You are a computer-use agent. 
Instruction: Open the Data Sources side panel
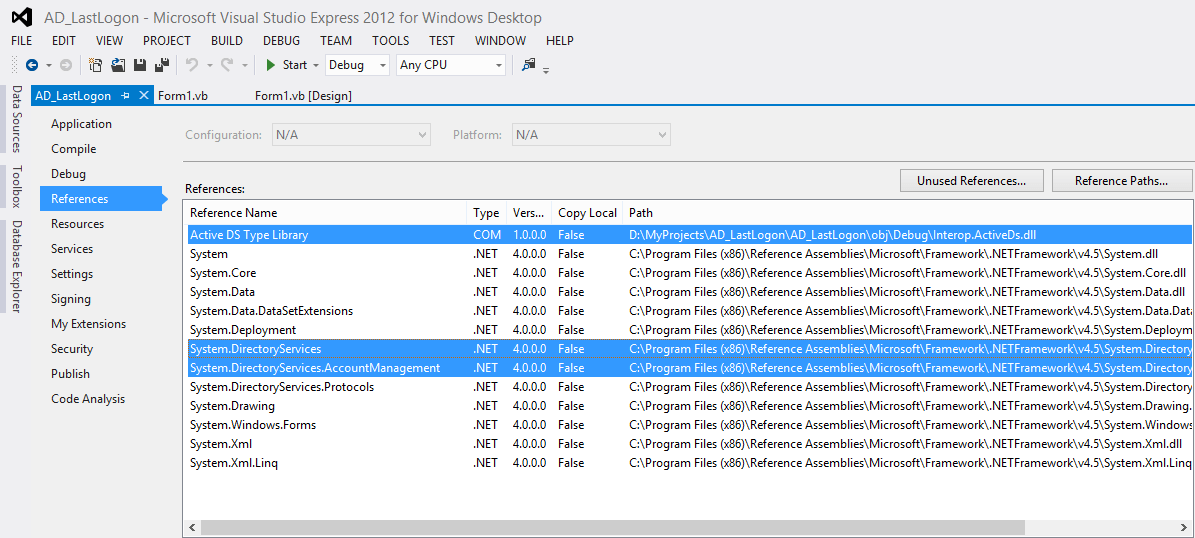point(16,119)
